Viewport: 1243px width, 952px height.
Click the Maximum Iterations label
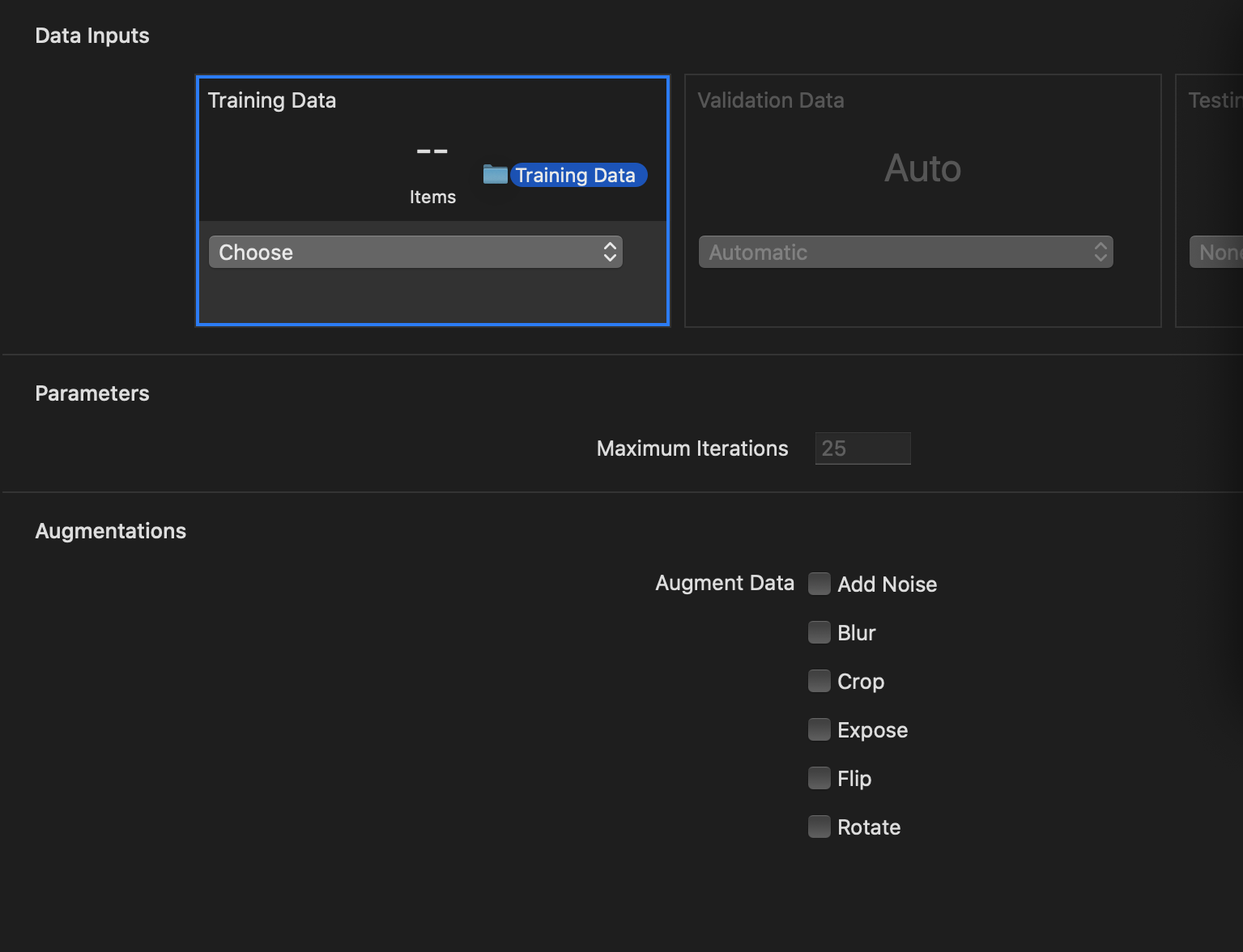coord(692,448)
